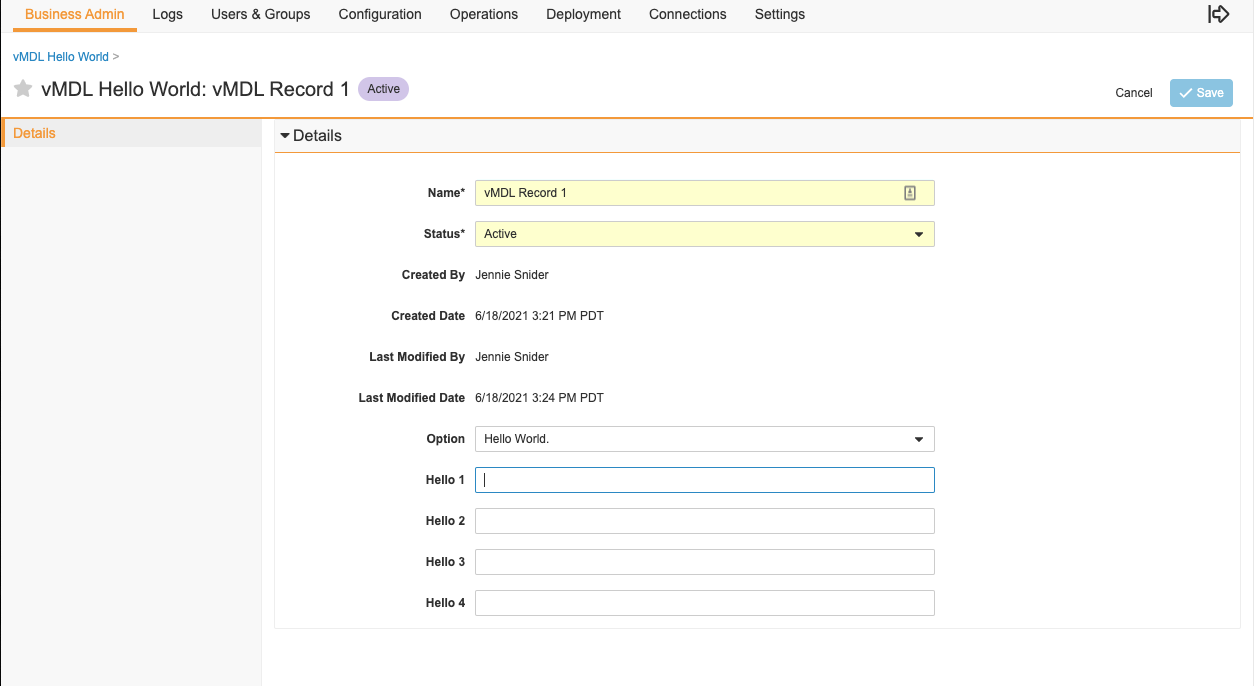The height and width of the screenshot is (686, 1254).
Task: Select the Business Admin tab
Action: (x=74, y=14)
